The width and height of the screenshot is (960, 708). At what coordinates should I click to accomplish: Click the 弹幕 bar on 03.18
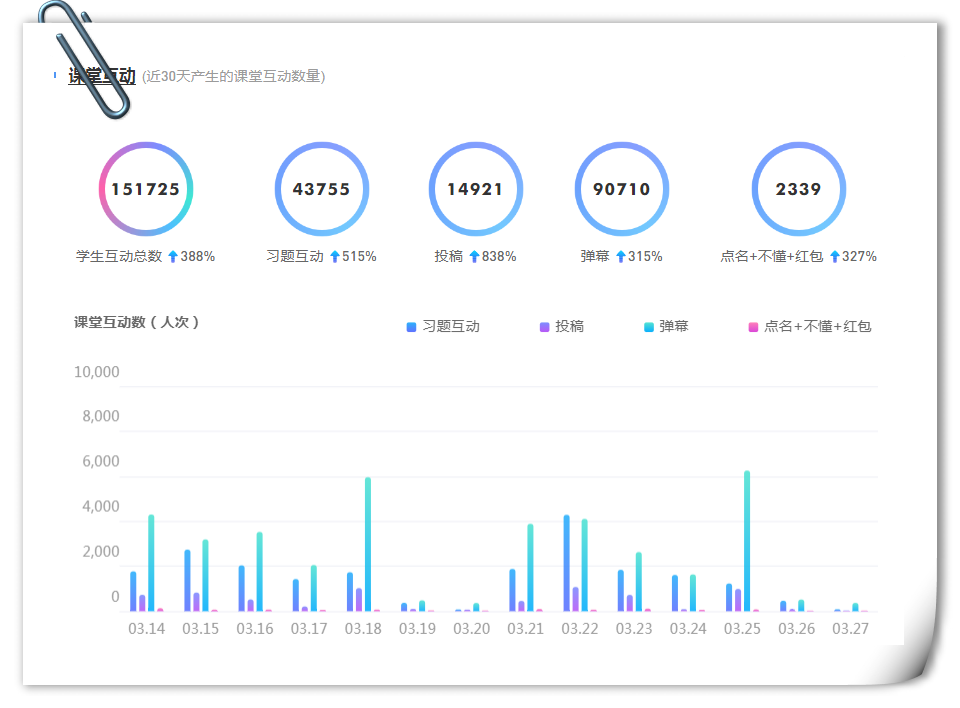[x=368, y=544]
